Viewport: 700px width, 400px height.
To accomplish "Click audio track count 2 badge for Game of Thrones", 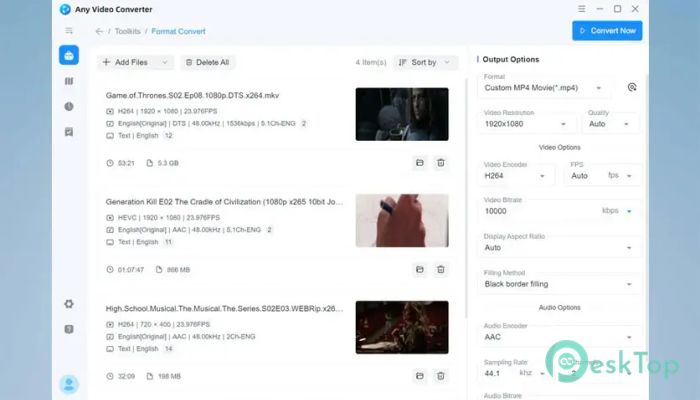I will (x=304, y=124).
